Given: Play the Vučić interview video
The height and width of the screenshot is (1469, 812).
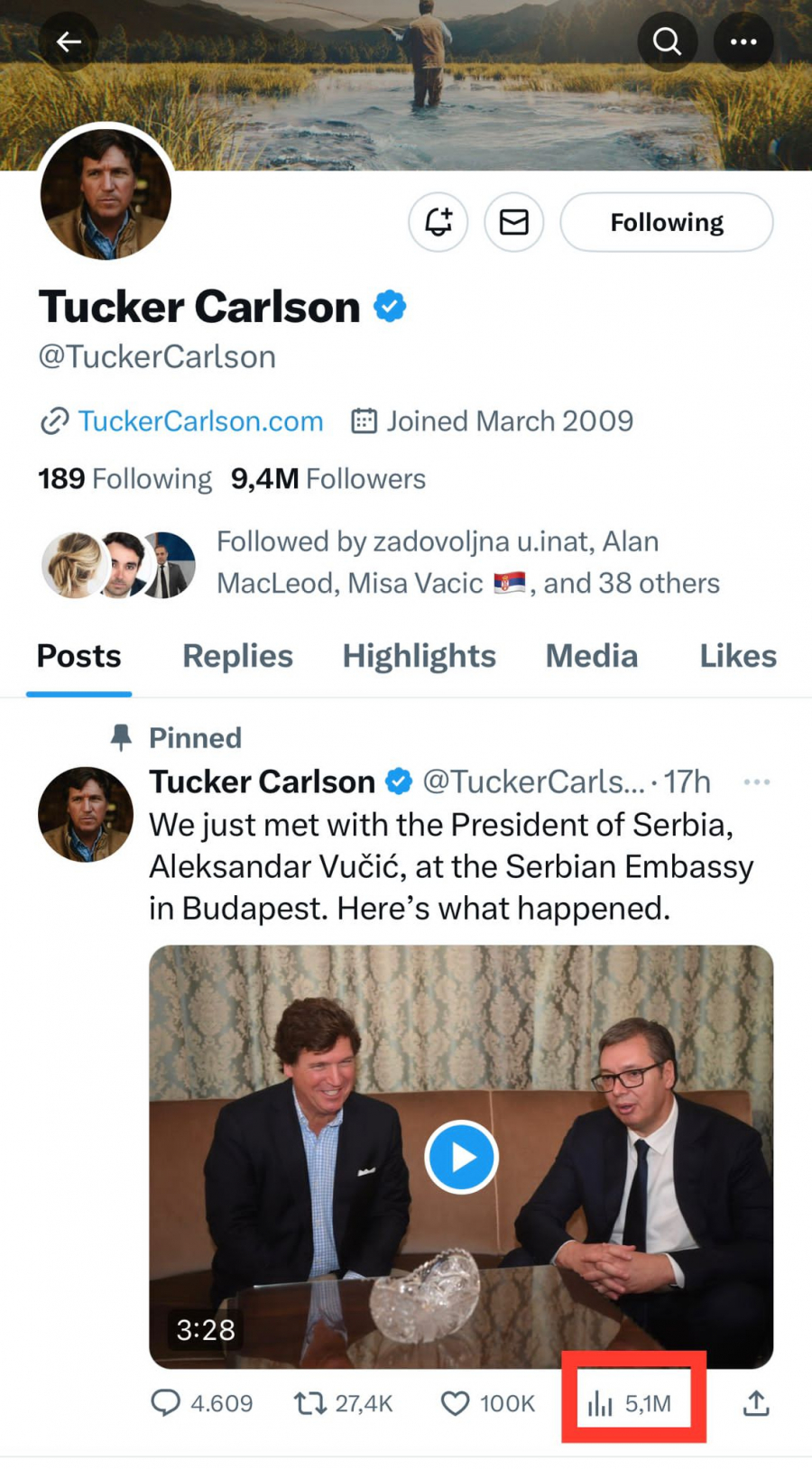Looking at the screenshot, I should [x=461, y=1157].
